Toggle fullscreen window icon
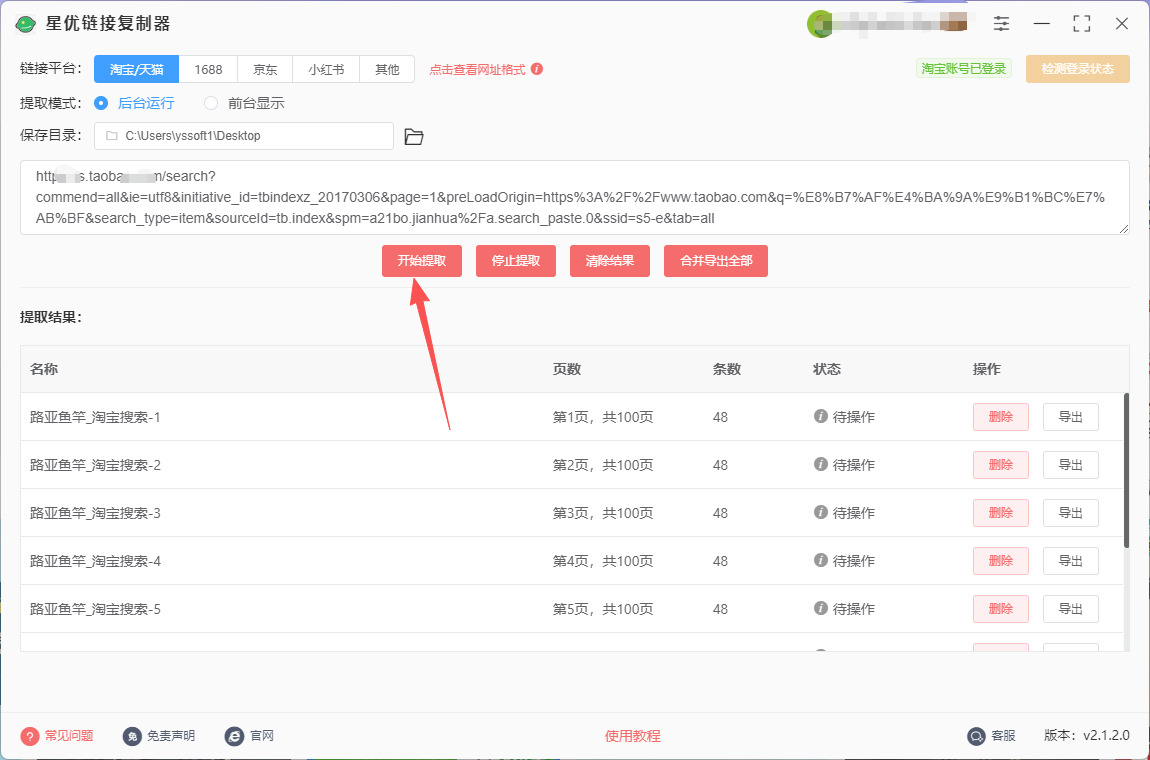The width and height of the screenshot is (1150, 760). [x=1082, y=23]
